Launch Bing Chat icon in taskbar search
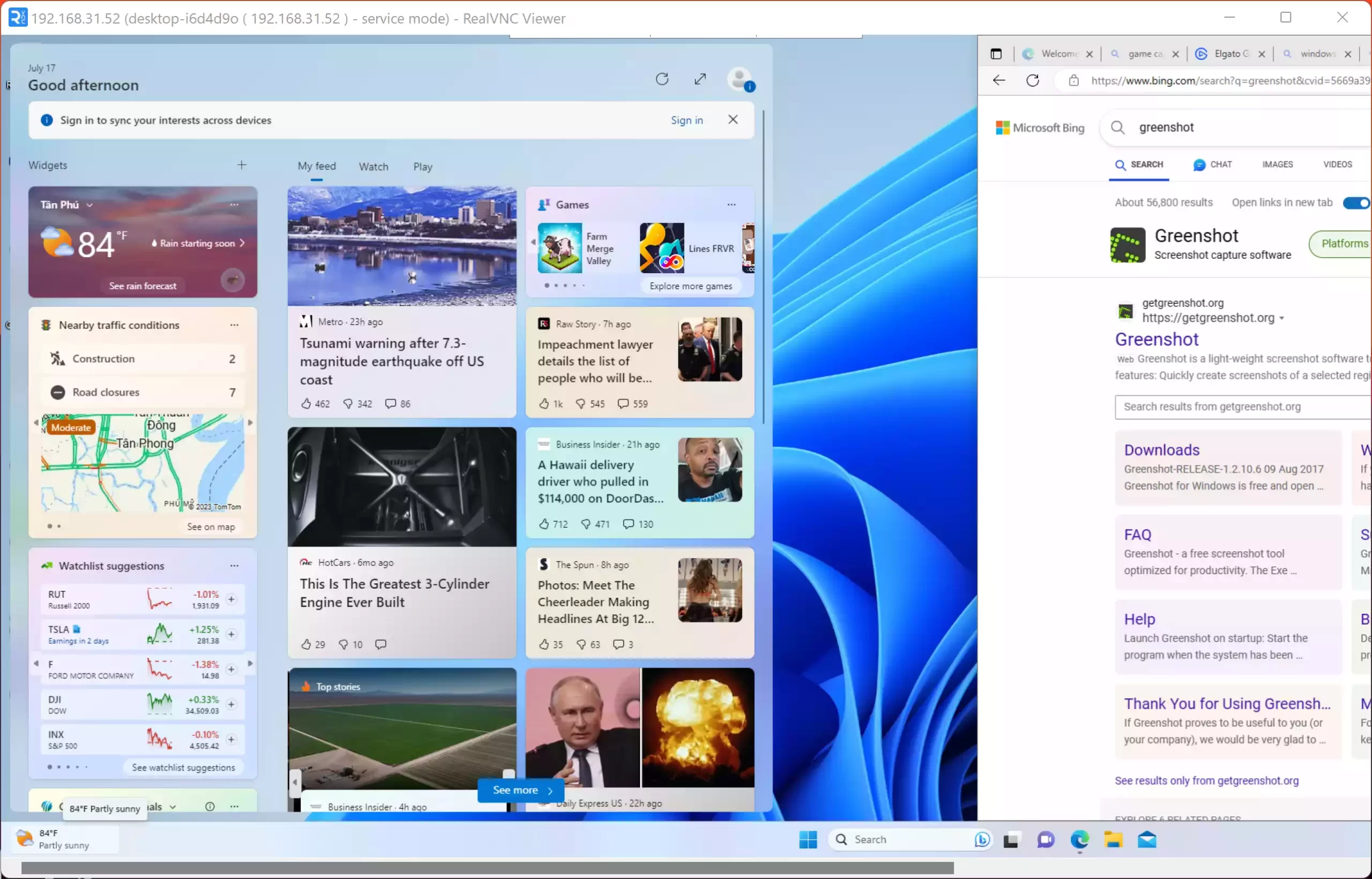This screenshot has height=879, width=1372. 981,839
